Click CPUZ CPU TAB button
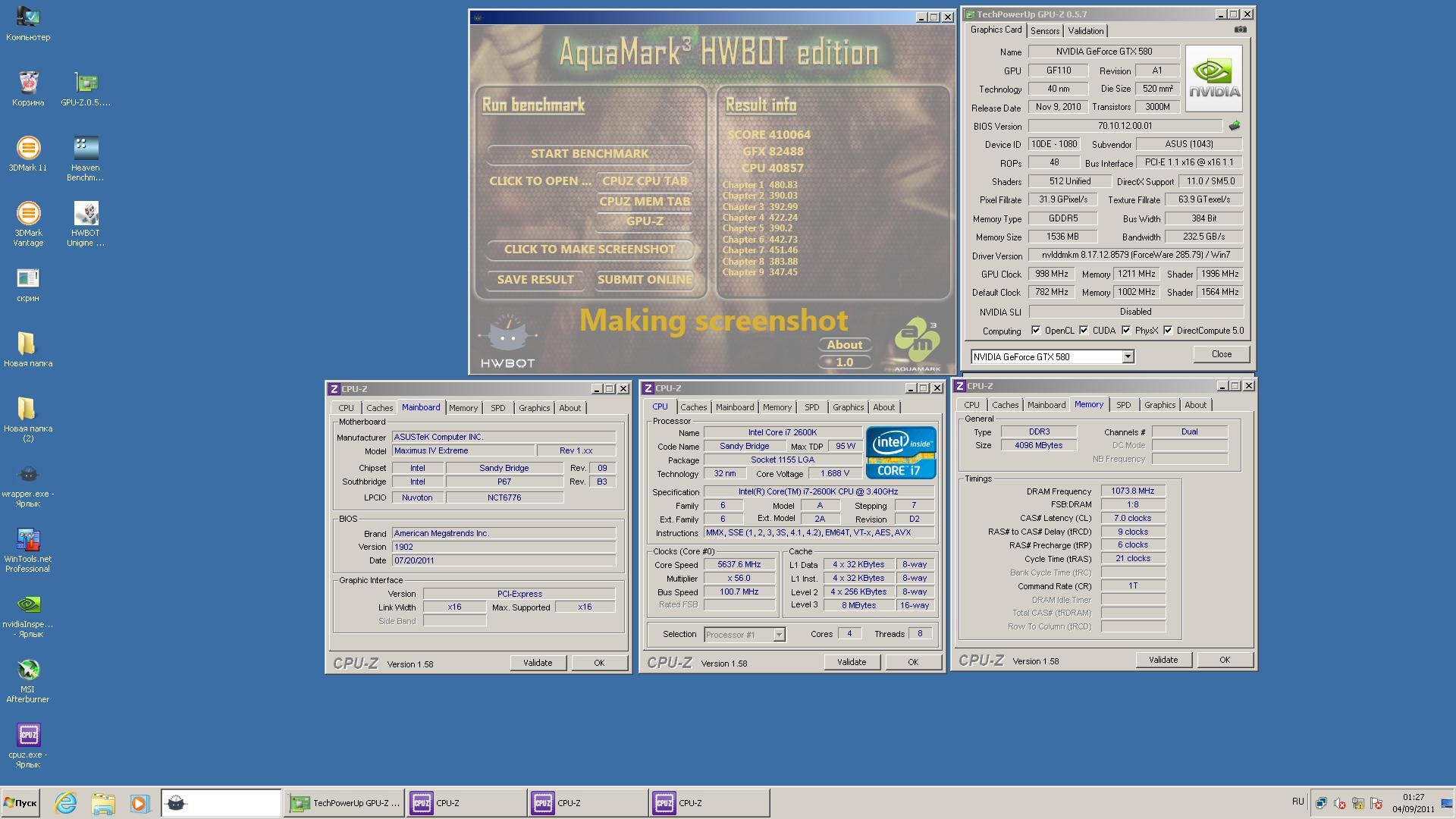The width and height of the screenshot is (1456, 819). click(645, 181)
